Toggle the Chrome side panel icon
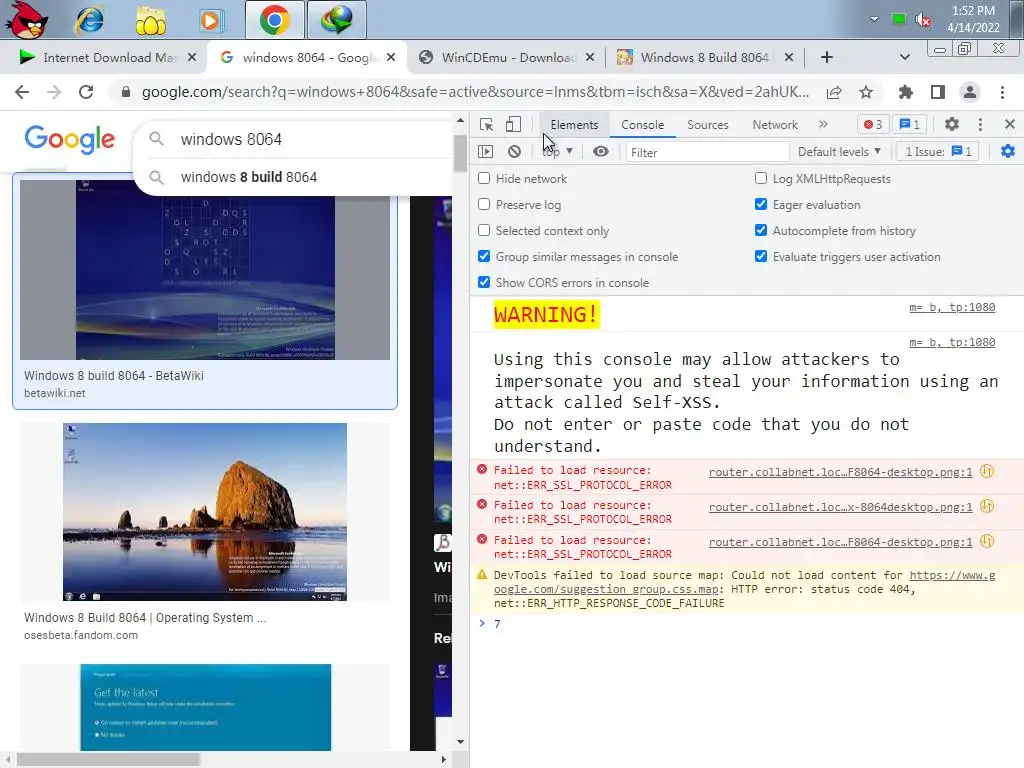 click(938, 92)
